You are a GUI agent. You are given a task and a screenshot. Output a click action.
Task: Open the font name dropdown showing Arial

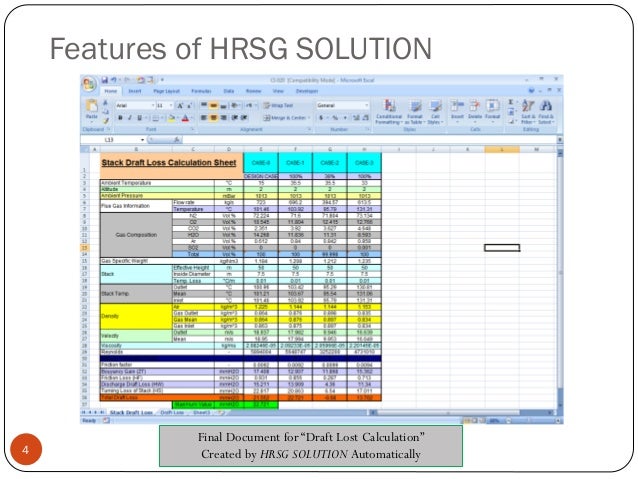153,105
